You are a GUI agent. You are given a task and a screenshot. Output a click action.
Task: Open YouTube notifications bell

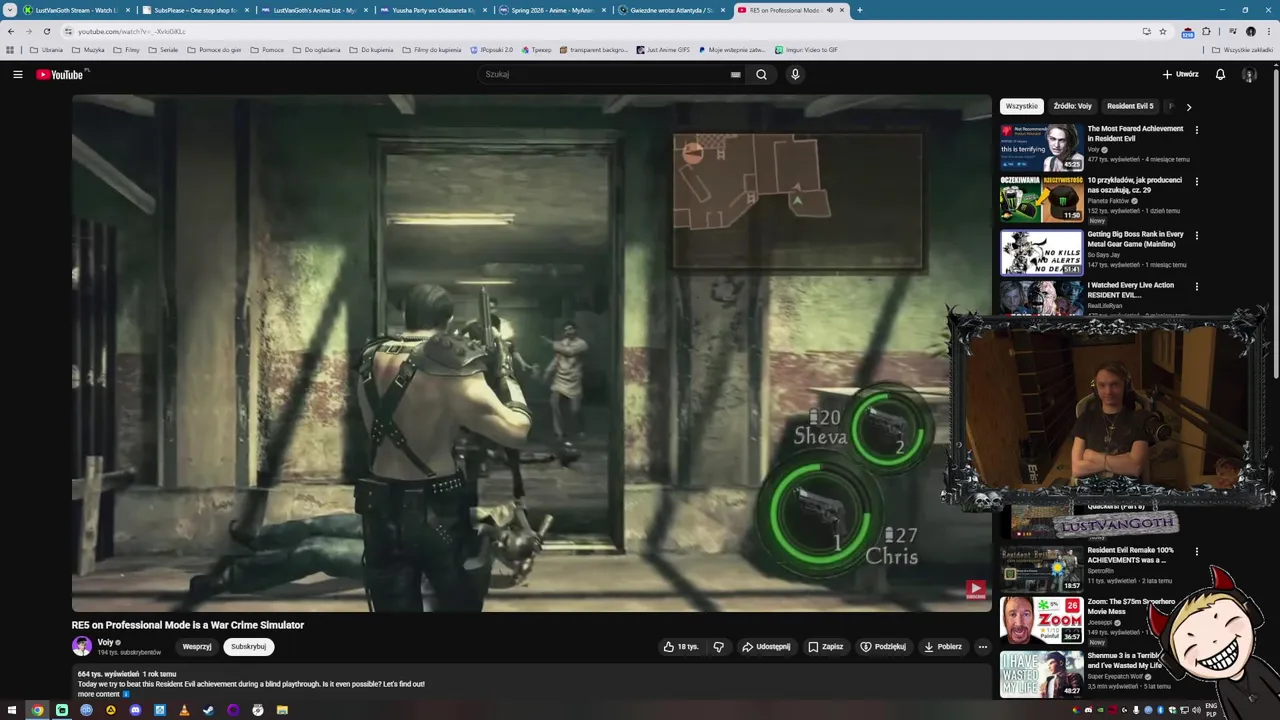pos(1220,74)
